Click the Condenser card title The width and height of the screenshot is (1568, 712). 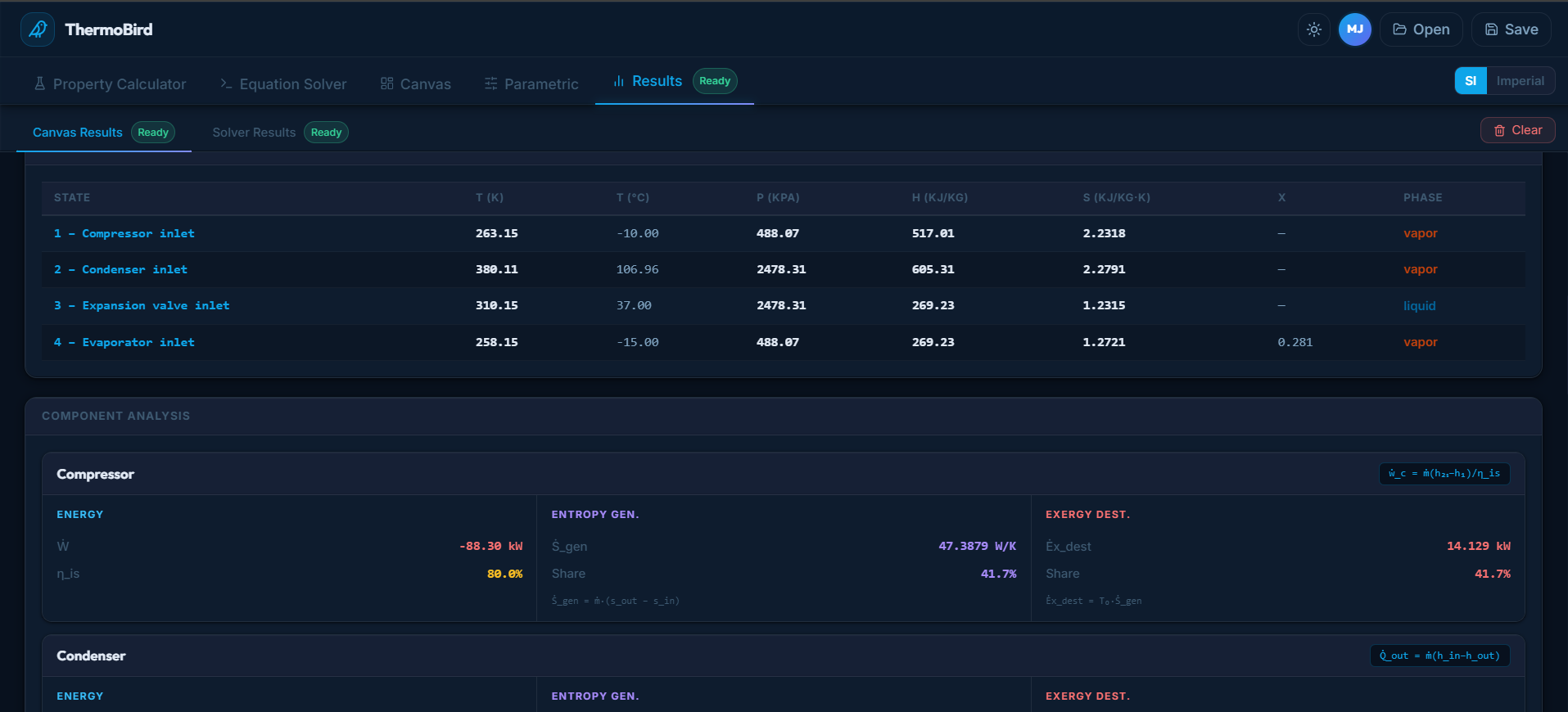(91, 656)
